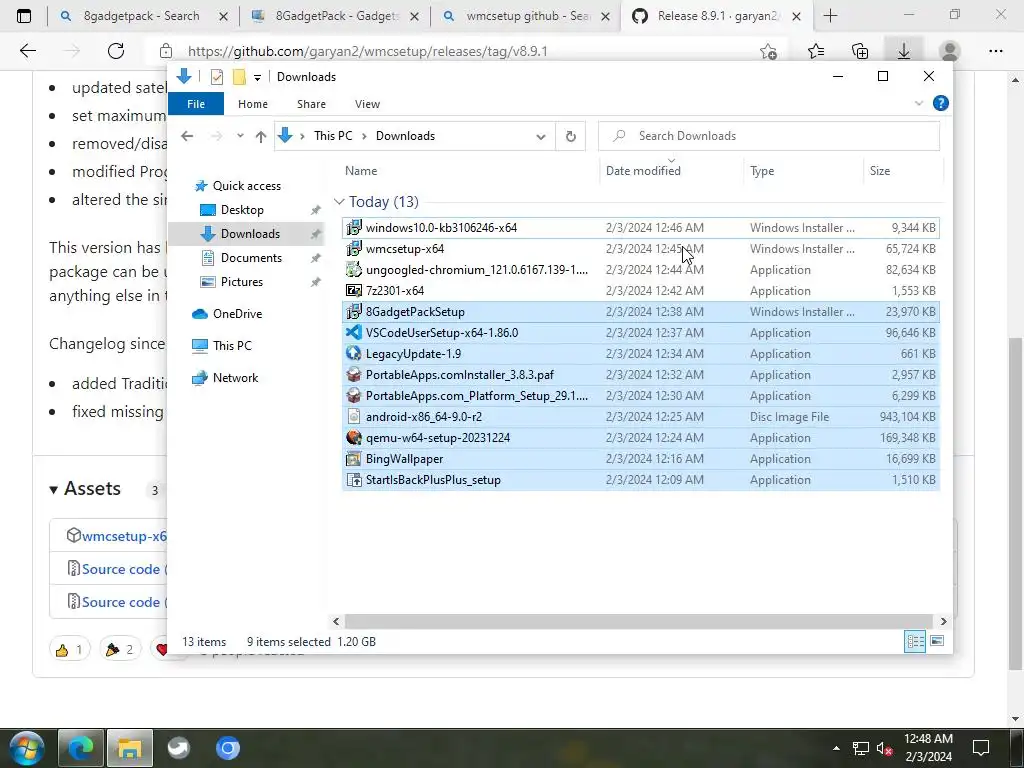
Task: Select OneDrive in navigation pane
Action: click(x=237, y=314)
